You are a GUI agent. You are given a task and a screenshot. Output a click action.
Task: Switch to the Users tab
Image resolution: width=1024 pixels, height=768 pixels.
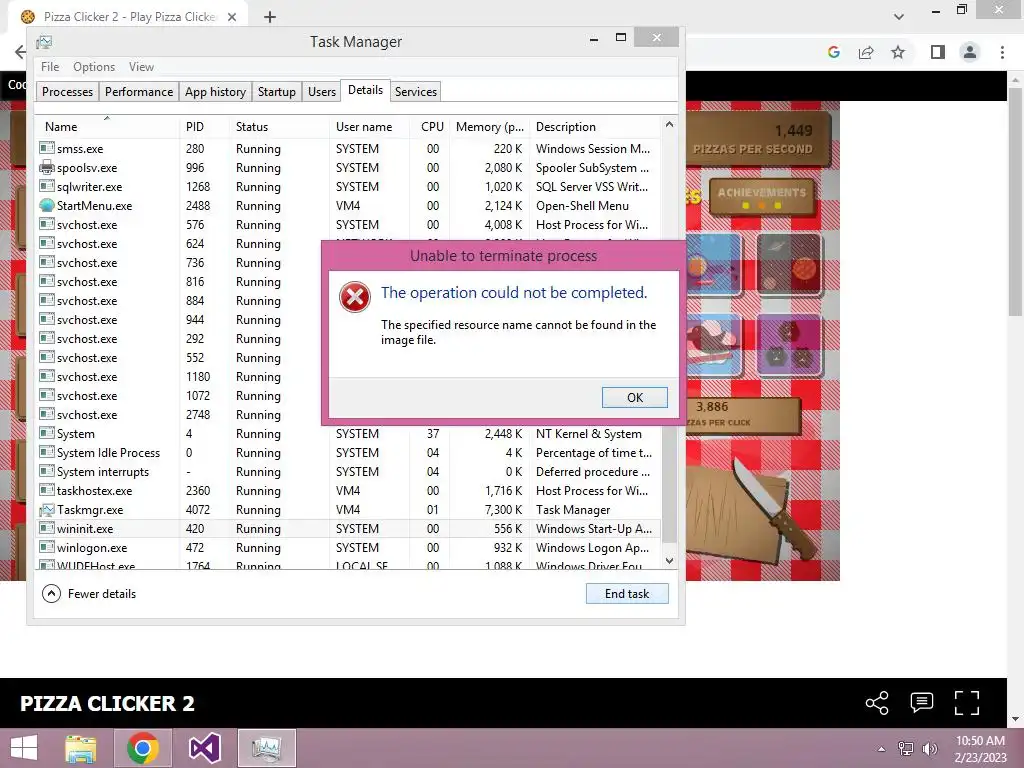point(321,91)
